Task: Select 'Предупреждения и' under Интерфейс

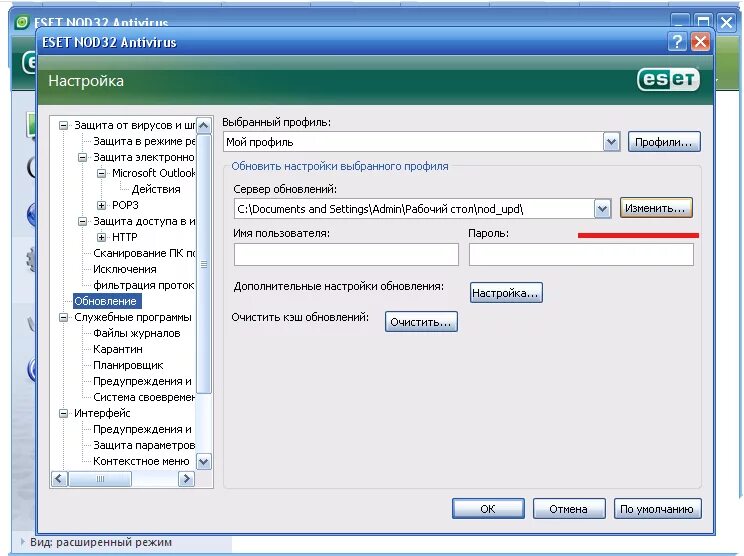Action: click(142, 429)
